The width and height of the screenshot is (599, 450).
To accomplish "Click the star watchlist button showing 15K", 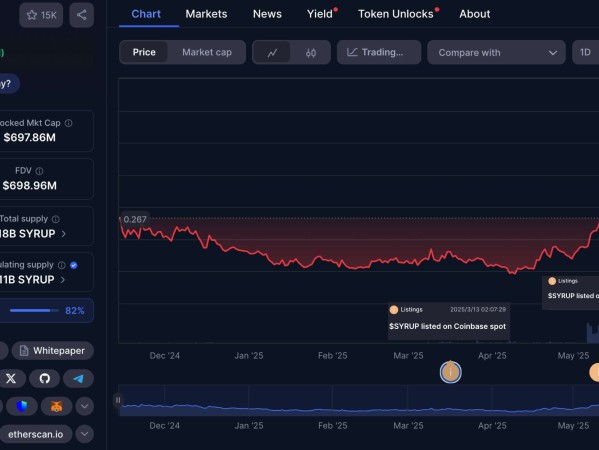I will [41, 15].
